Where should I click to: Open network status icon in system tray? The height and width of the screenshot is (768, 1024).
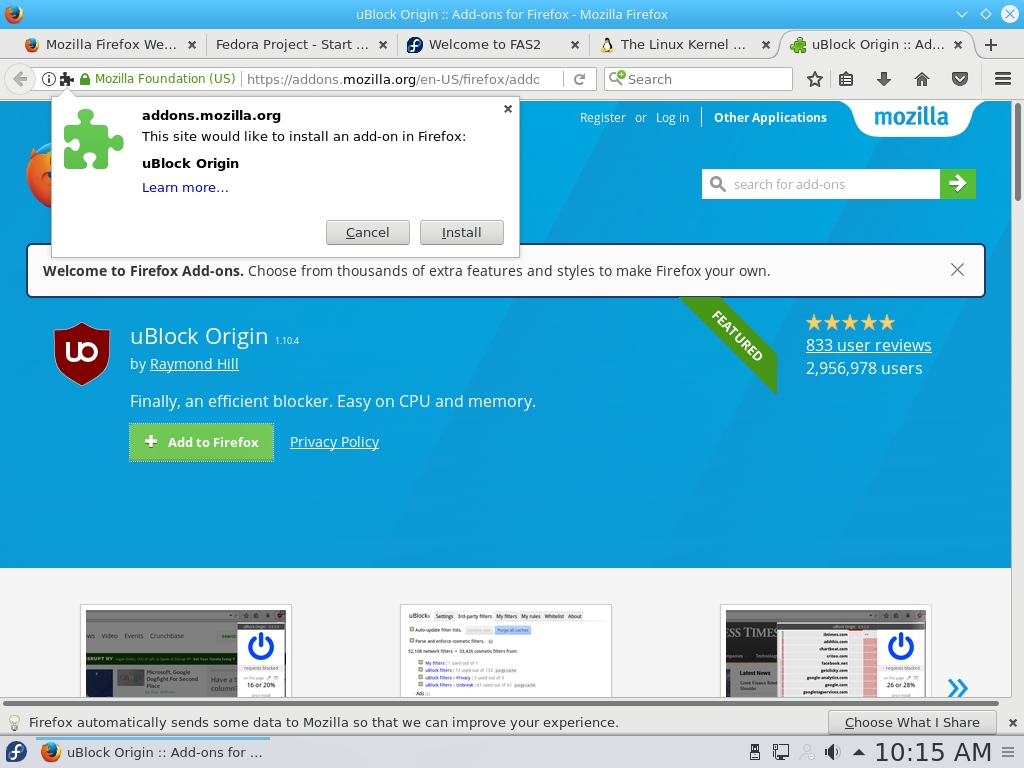click(780, 752)
